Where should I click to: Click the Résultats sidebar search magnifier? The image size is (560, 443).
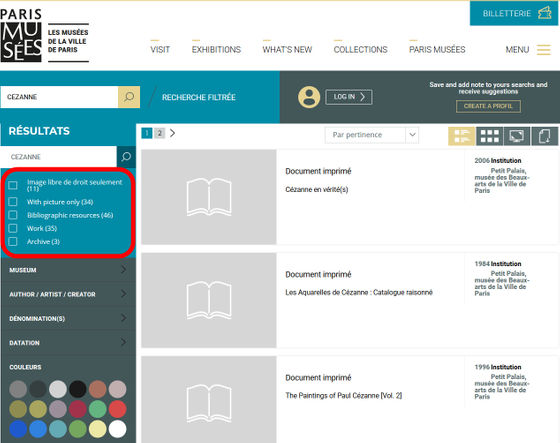coord(126,156)
